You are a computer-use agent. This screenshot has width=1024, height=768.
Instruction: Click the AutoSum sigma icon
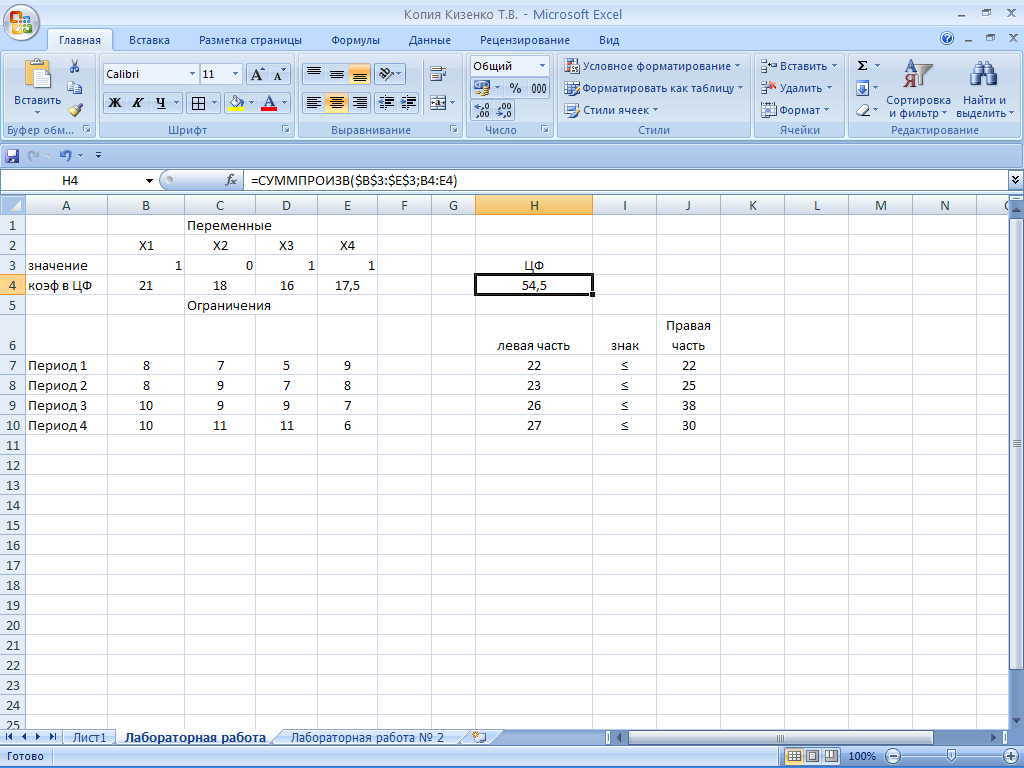pos(863,66)
